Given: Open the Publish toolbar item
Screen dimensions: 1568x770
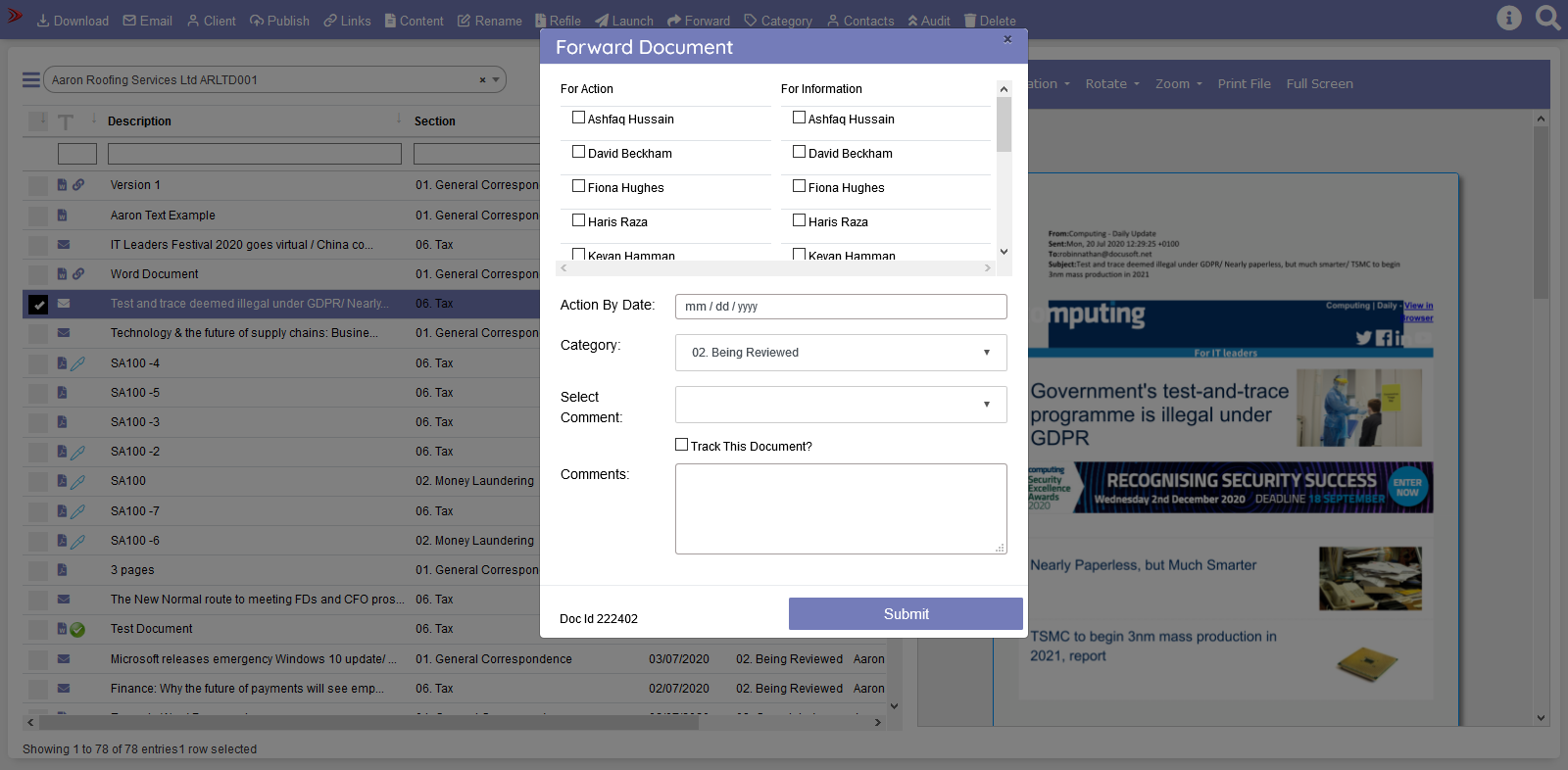Looking at the screenshot, I should (279, 21).
